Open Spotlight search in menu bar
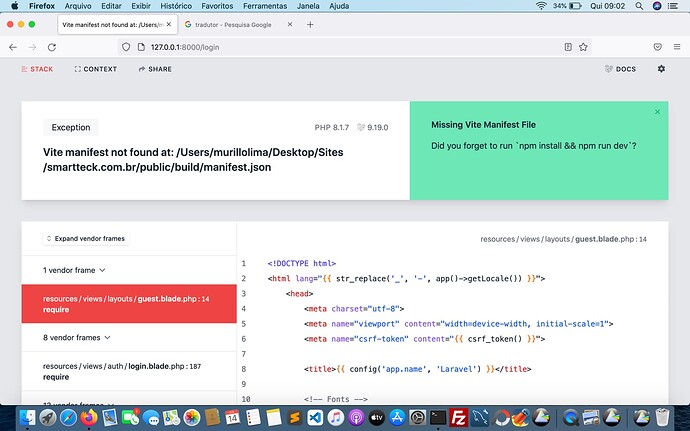The height and width of the screenshot is (431, 690). click(639, 6)
